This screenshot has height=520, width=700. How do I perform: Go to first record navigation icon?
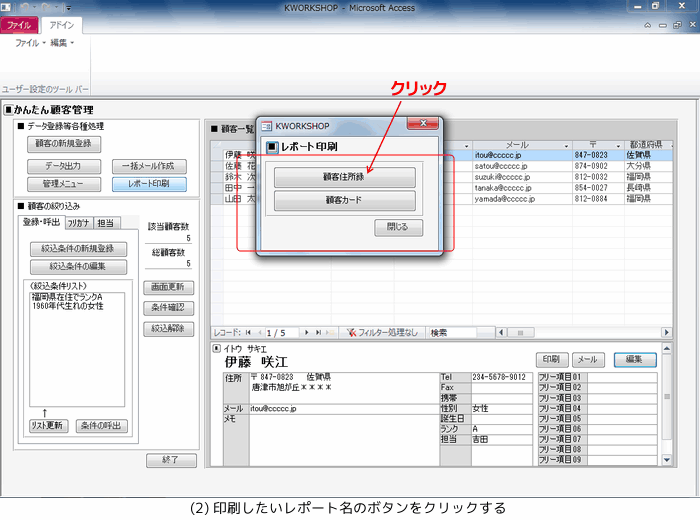point(248,333)
